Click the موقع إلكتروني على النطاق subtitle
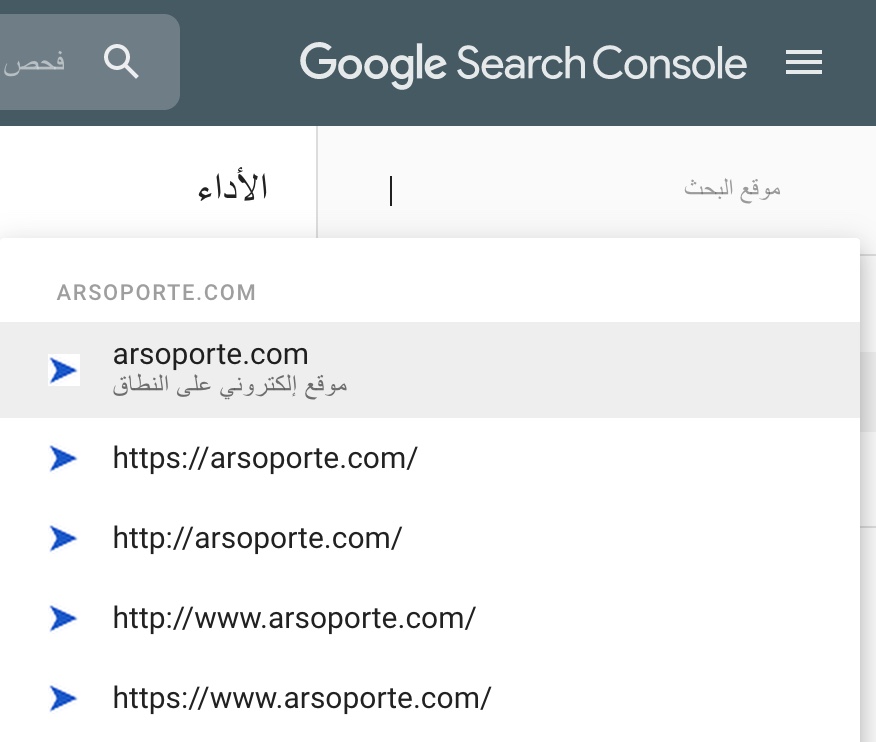 (230, 386)
